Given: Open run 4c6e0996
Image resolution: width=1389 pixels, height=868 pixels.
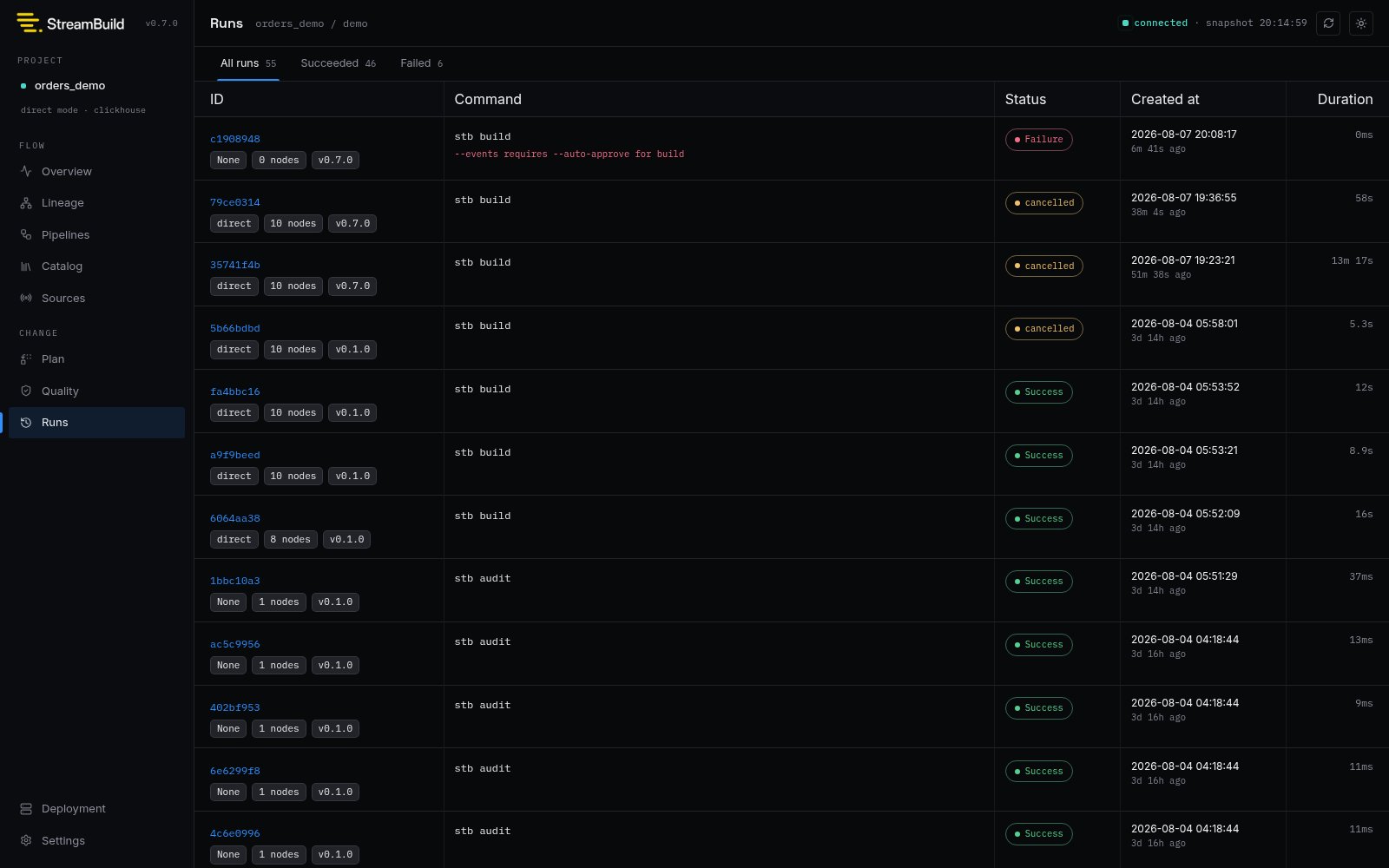Looking at the screenshot, I should point(235,833).
